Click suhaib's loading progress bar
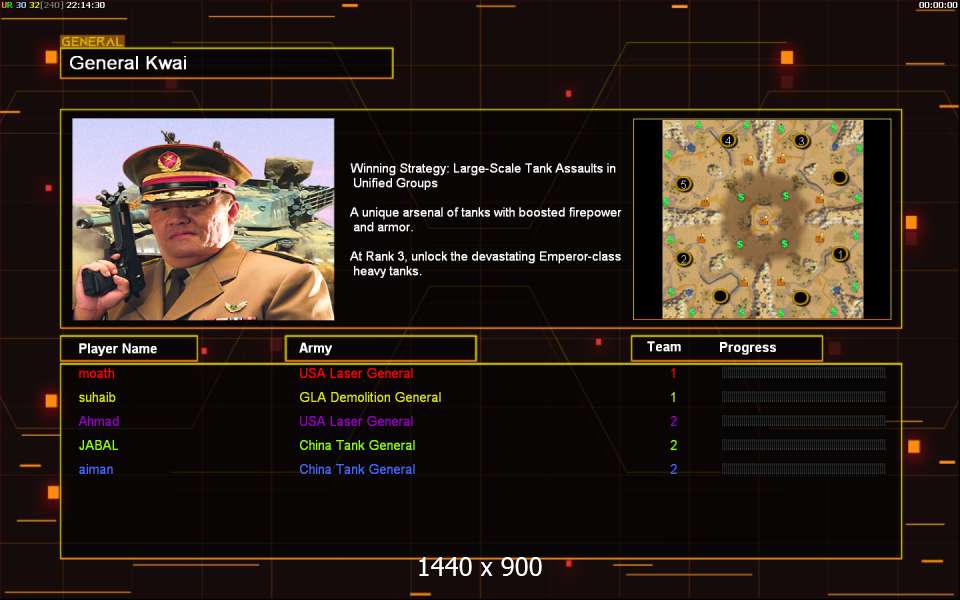Viewport: 960px width, 600px height. pyautogui.click(x=803, y=397)
